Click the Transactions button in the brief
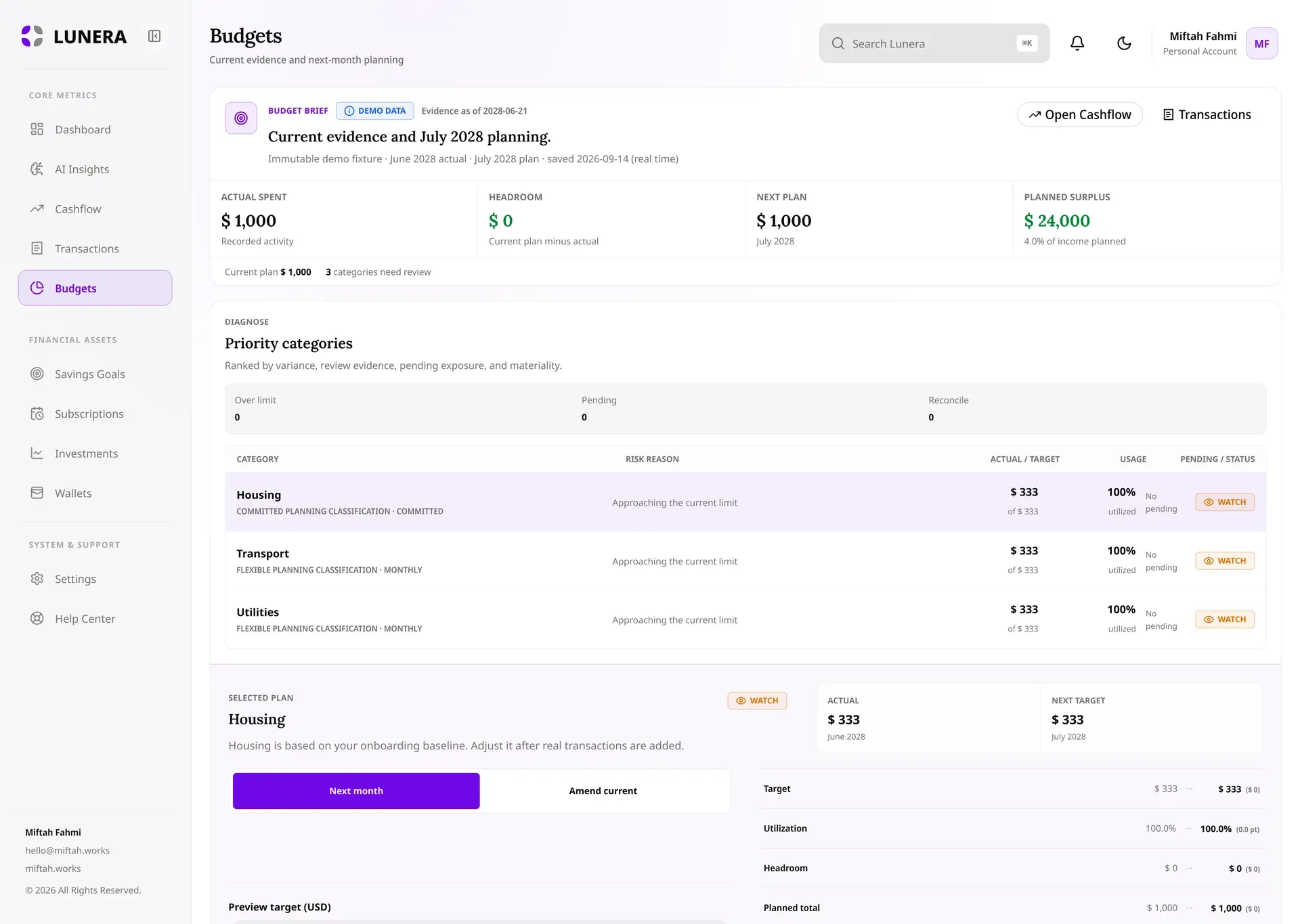1300x924 pixels. [1207, 114]
